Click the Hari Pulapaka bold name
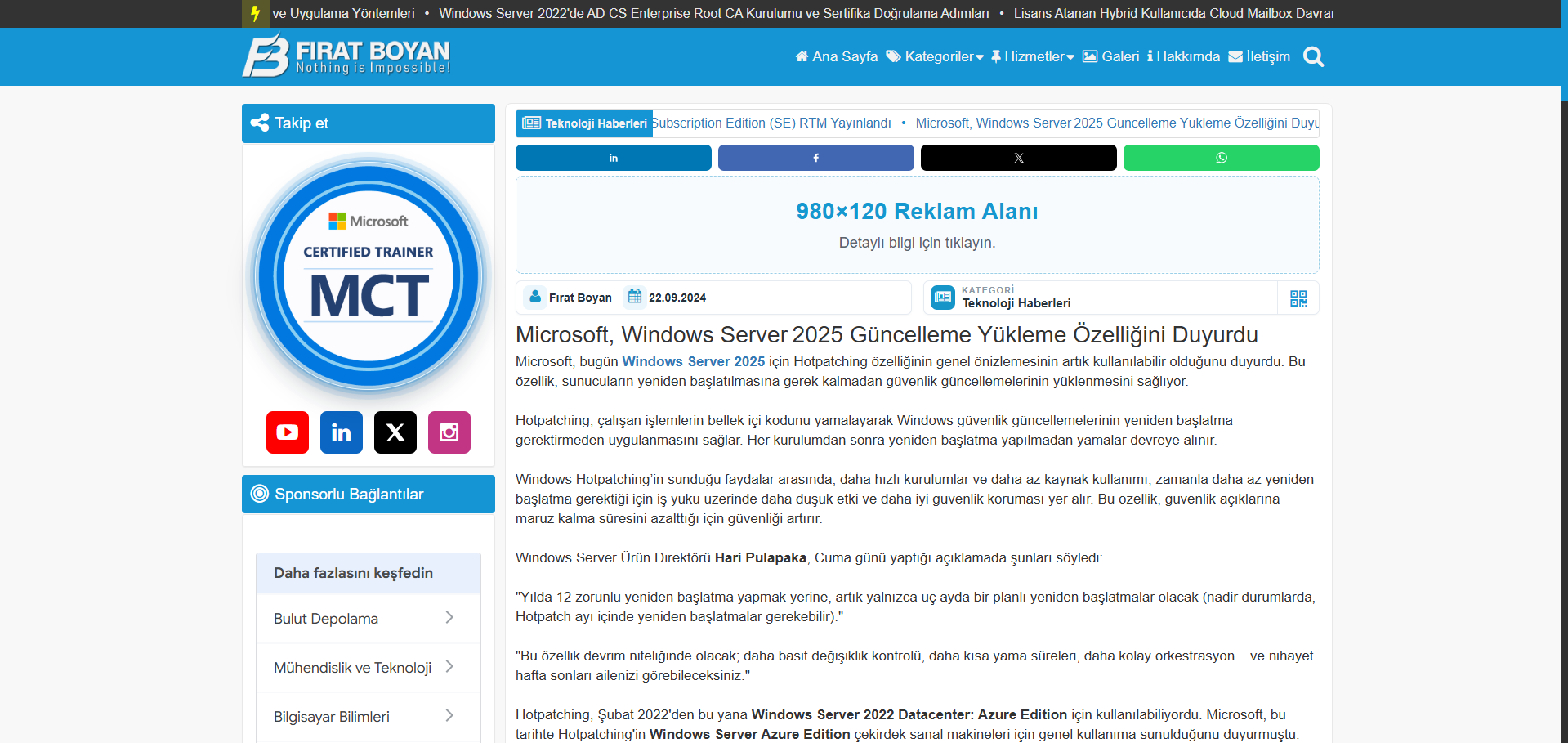This screenshot has width=1568, height=743. tap(761, 557)
